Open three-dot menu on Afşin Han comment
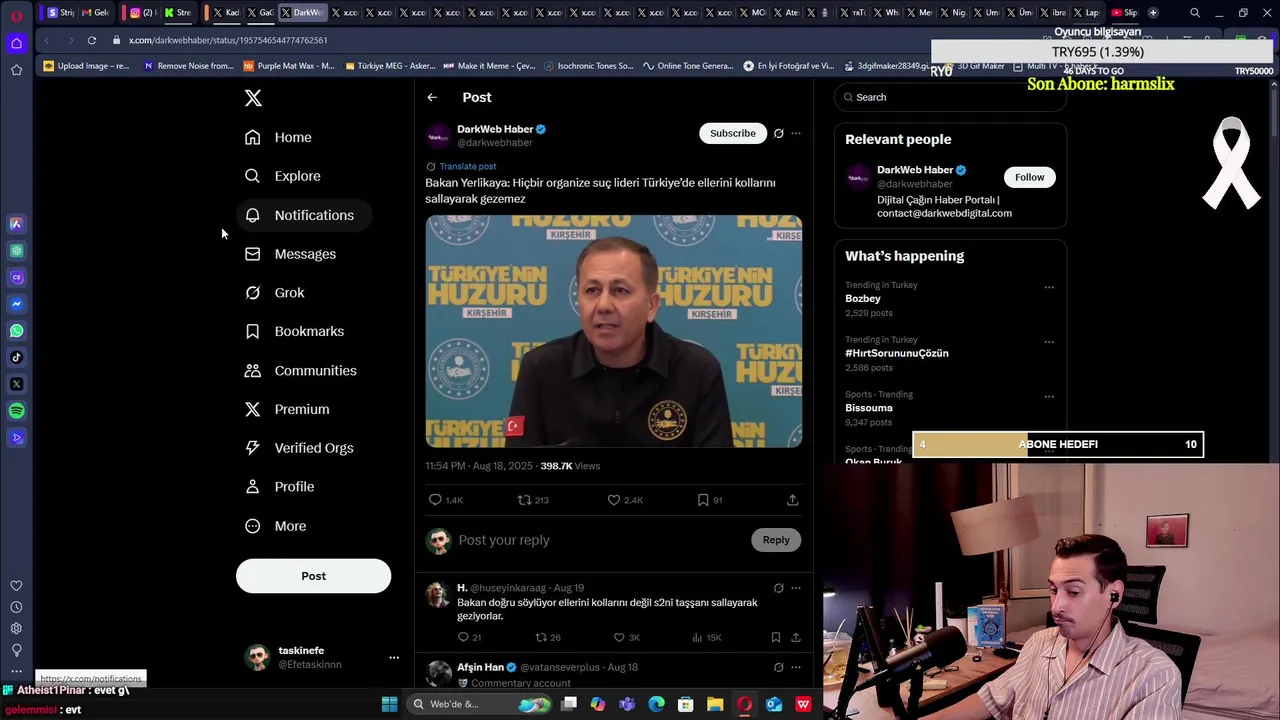Image resolution: width=1280 pixels, height=720 pixels. click(x=796, y=667)
